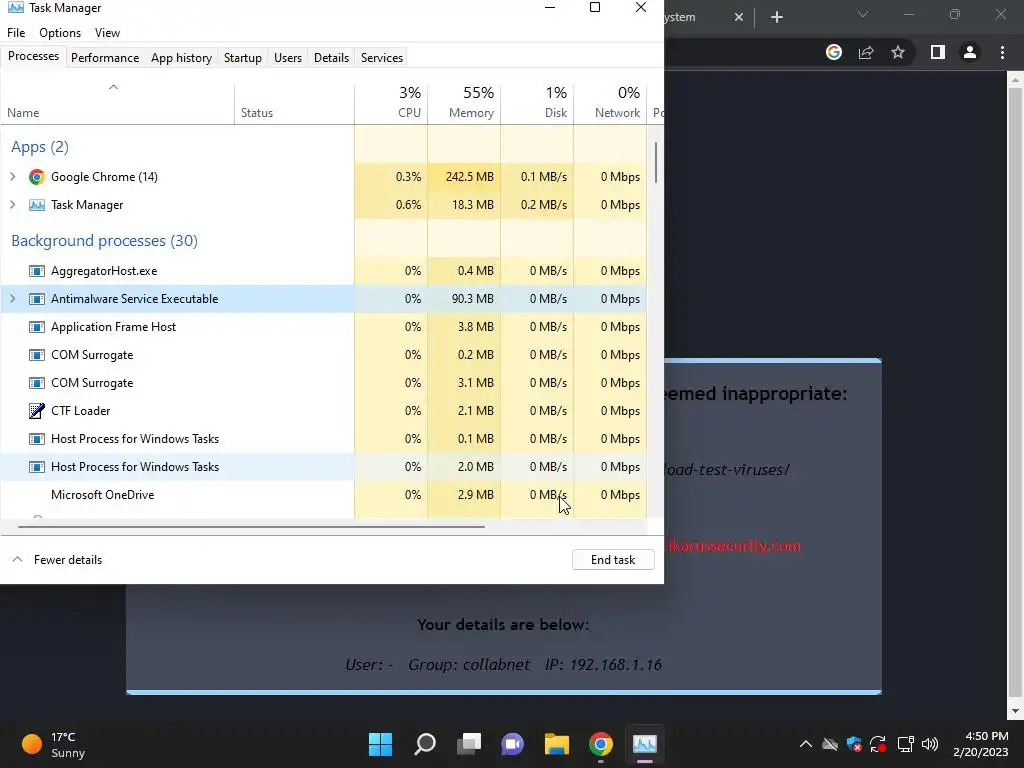
Task: Switch to the Startup tab
Action: click(x=242, y=57)
